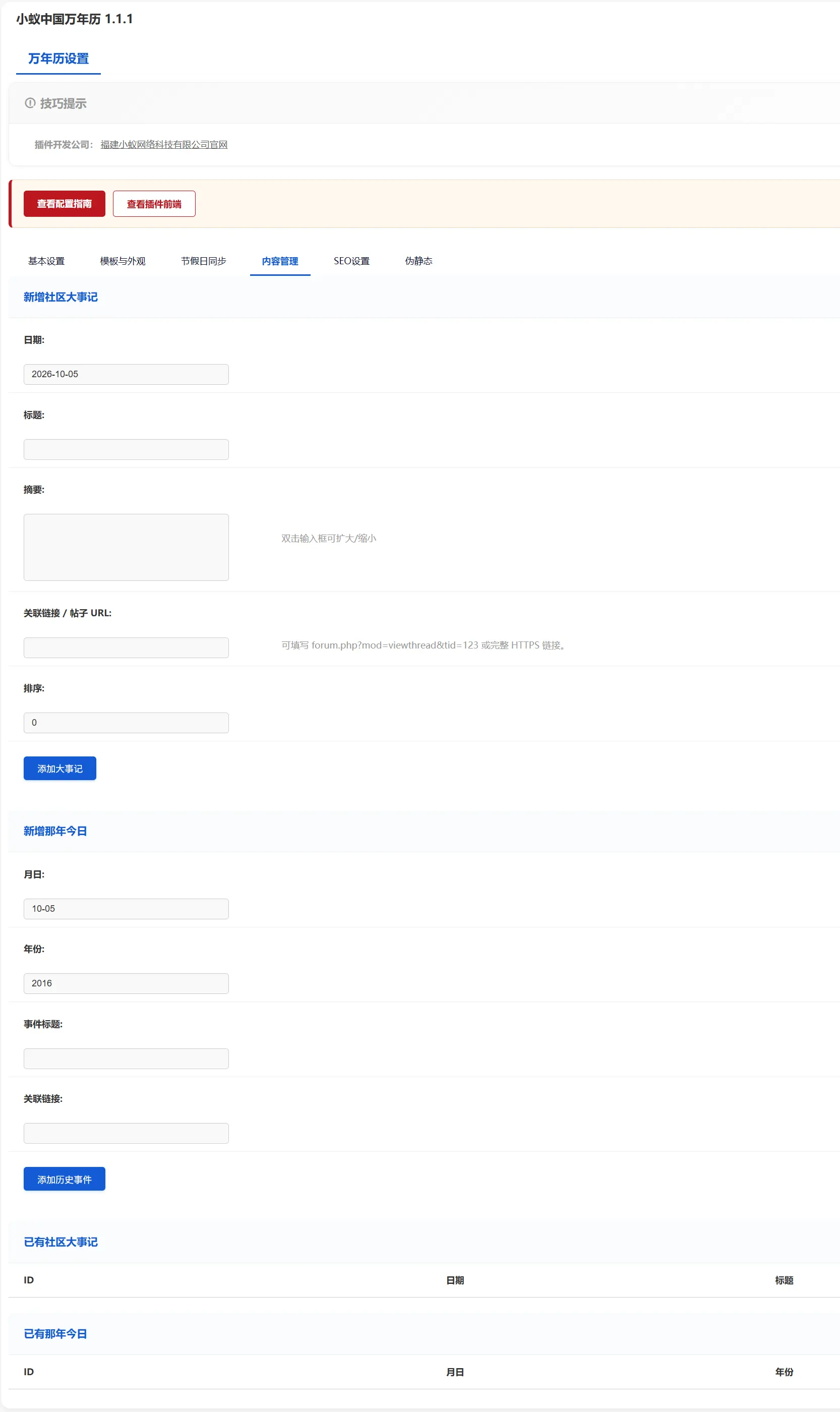The image size is (840, 1412).
Task: Click the 年份 field showing 2016
Action: (126, 983)
